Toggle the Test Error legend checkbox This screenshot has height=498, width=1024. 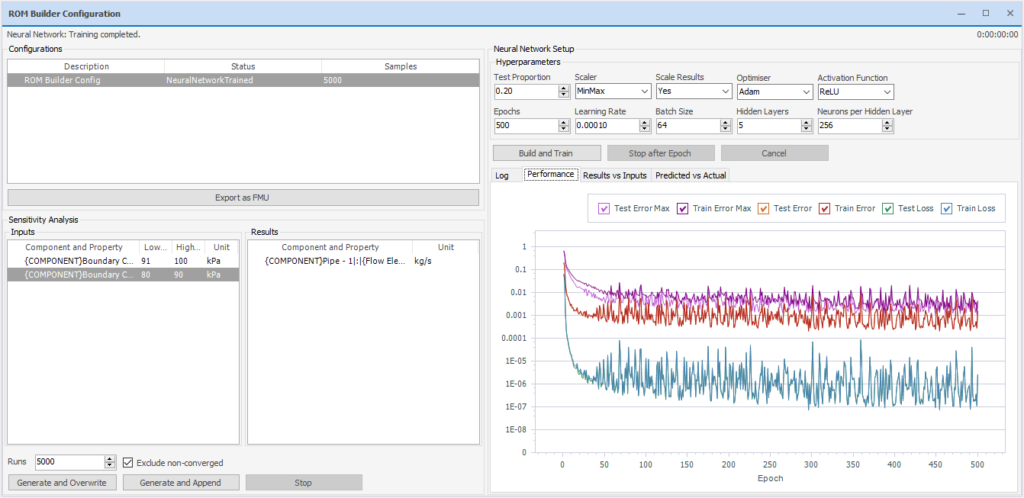pos(763,209)
